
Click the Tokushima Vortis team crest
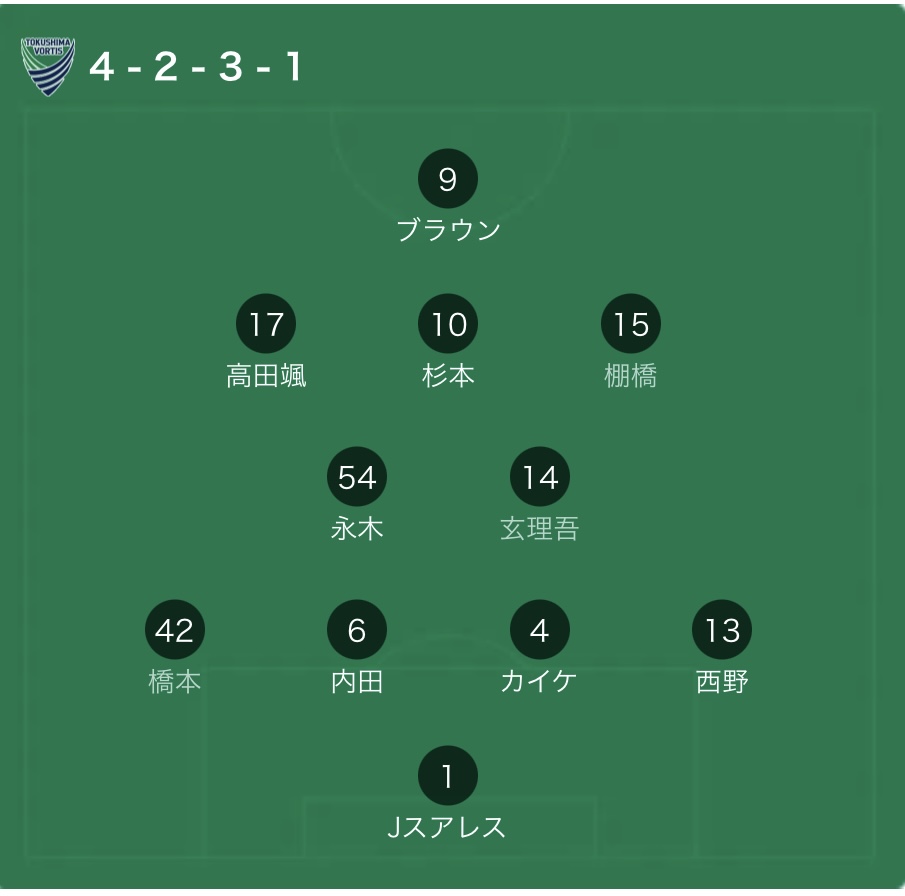pos(48,67)
